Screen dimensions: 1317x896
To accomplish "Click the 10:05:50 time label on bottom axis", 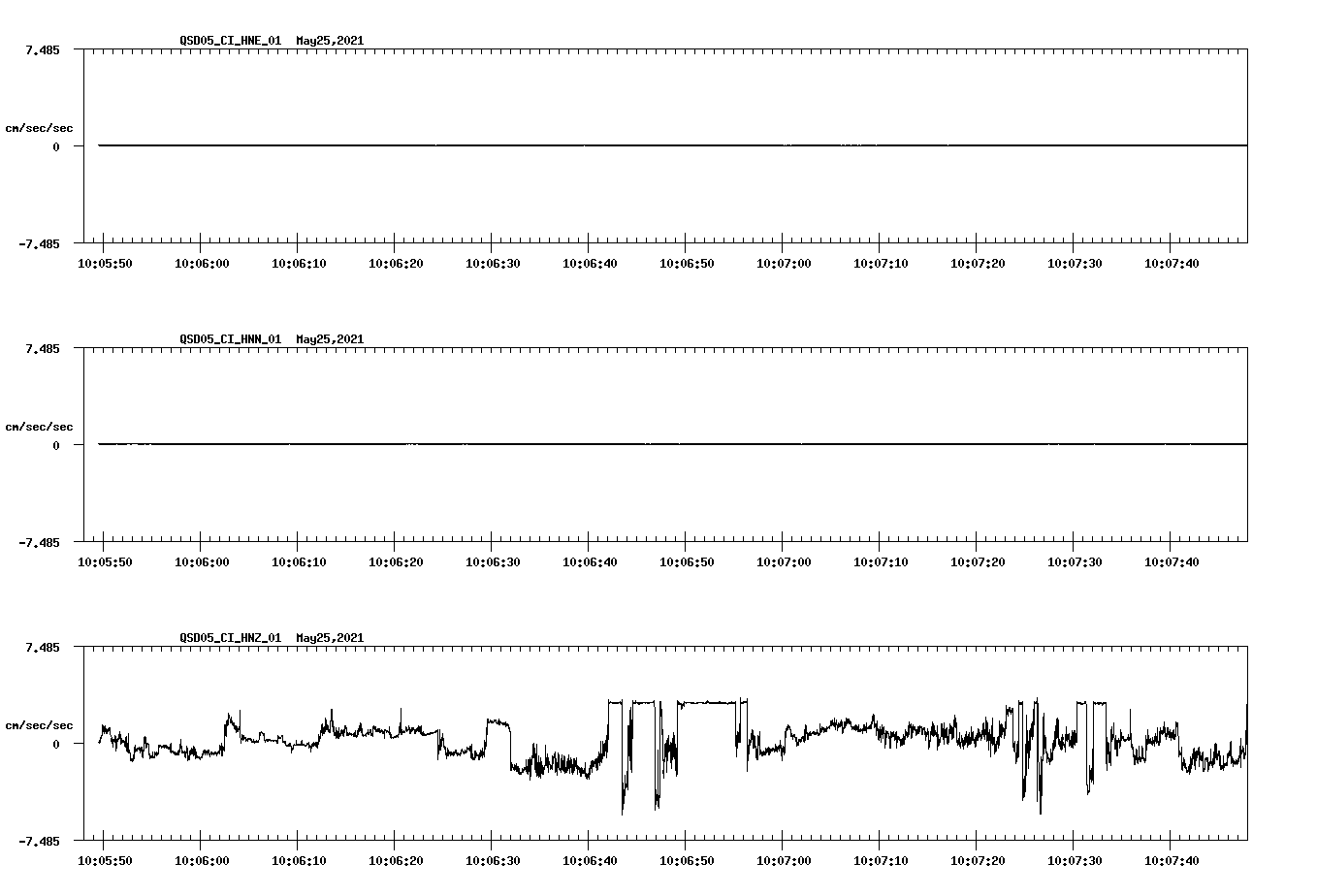I will pos(107,859).
